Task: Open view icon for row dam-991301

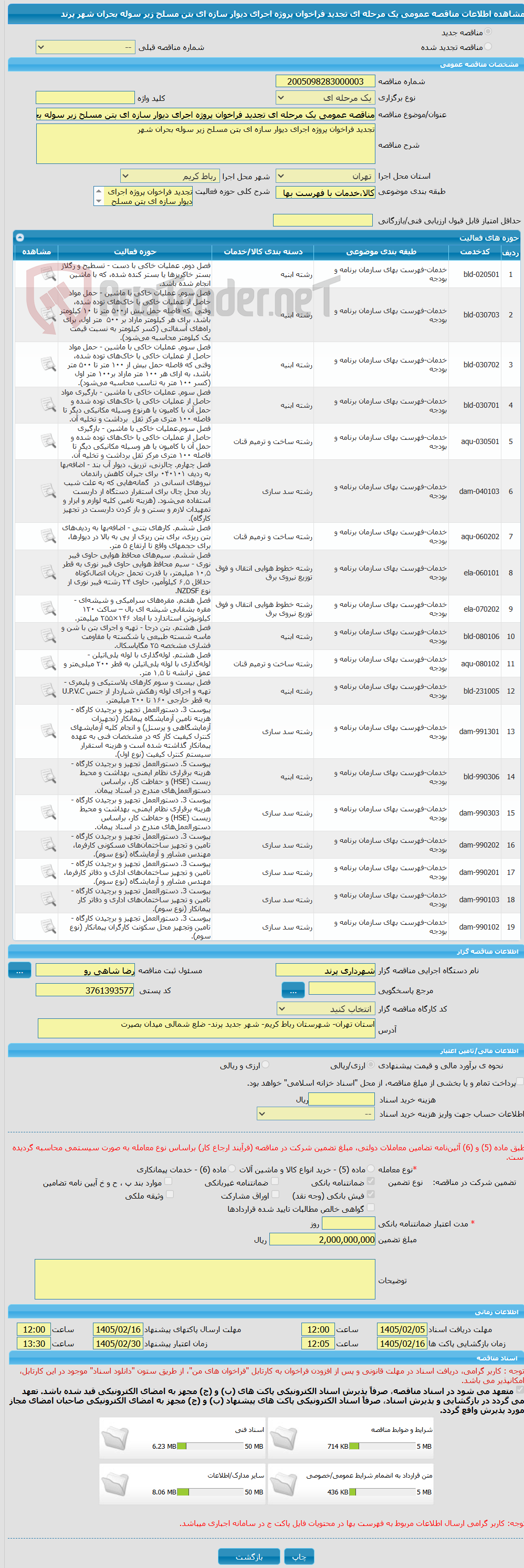Action: (48, 731)
